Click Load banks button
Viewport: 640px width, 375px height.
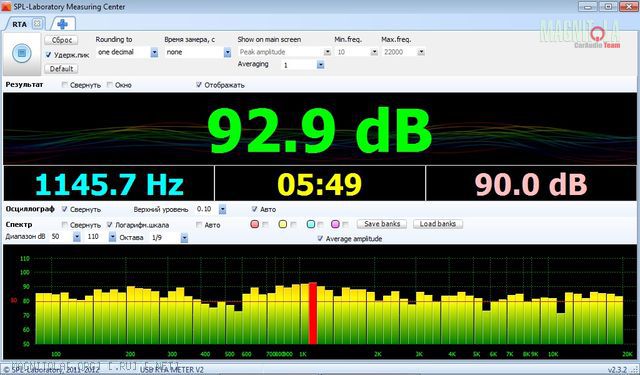[x=438, y=224]
